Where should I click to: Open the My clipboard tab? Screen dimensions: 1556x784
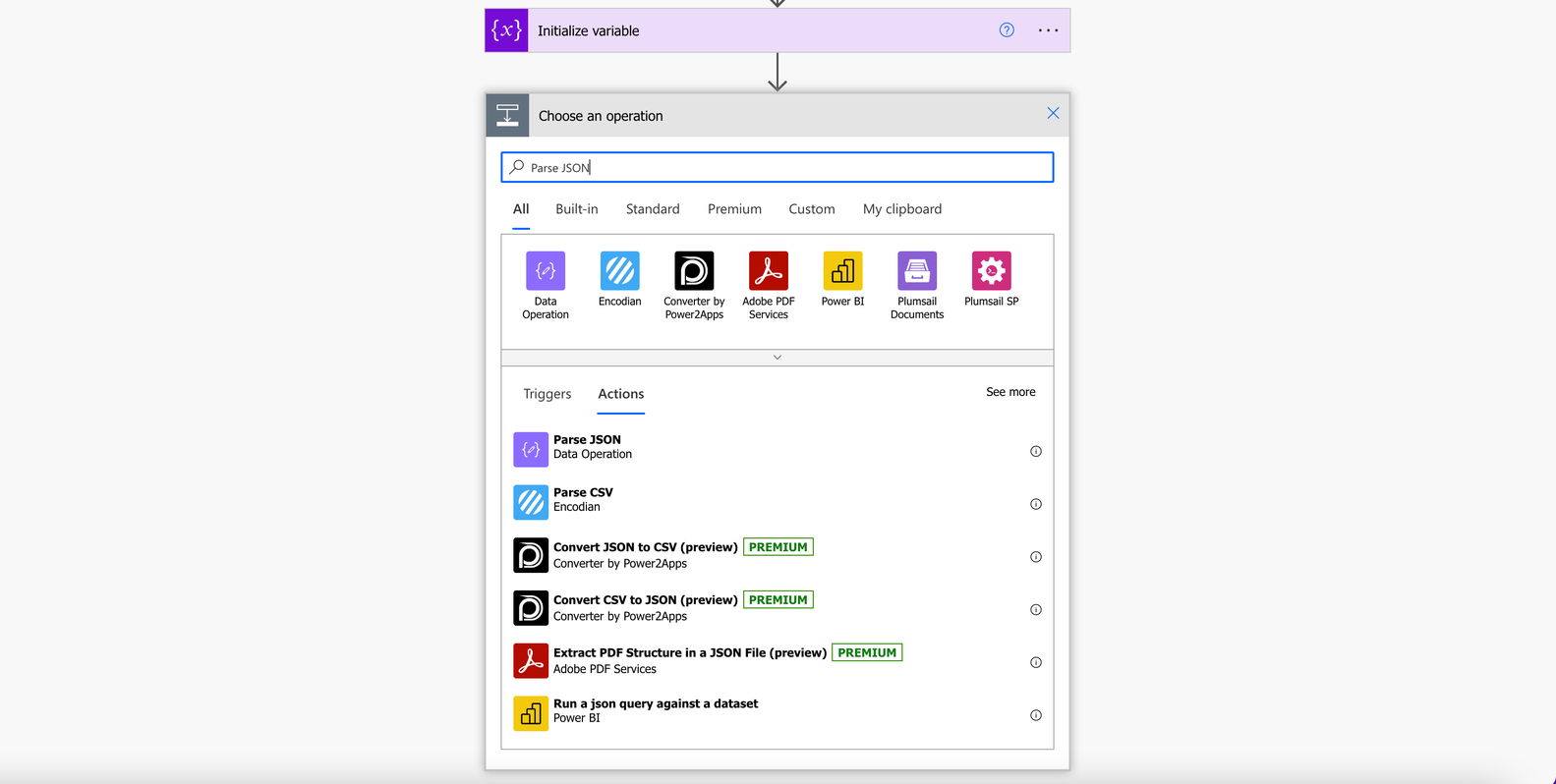pos(902,209)
